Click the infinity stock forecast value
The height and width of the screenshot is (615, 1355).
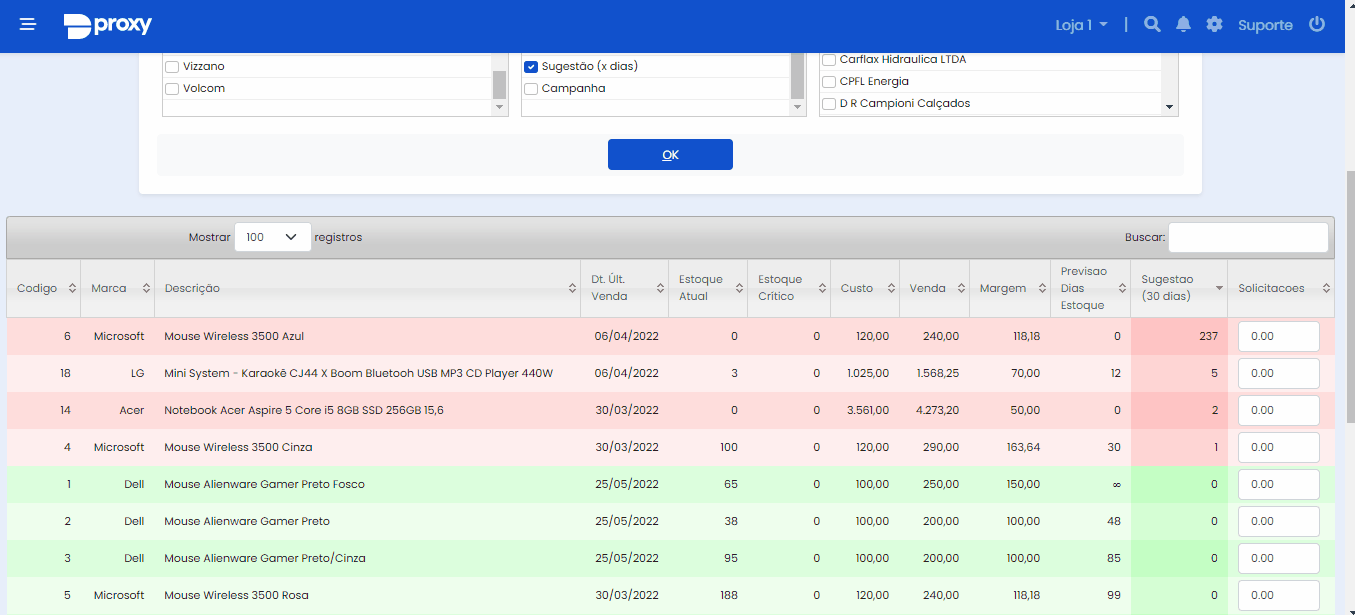(x=1116, y=484)
